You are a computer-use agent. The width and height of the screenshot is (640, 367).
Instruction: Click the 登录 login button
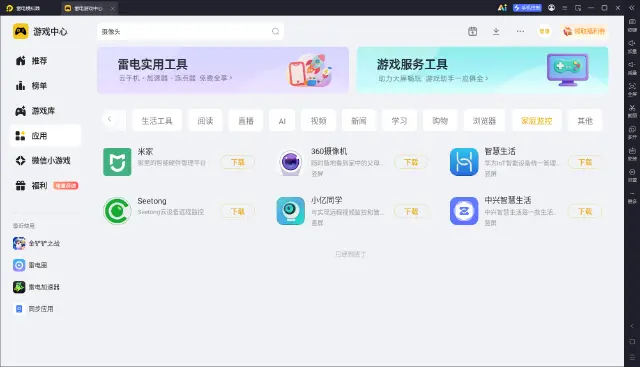544,31
